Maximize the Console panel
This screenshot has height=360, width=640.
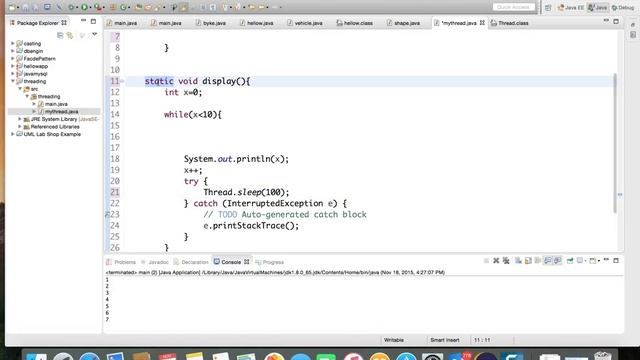tap(616, 260)
